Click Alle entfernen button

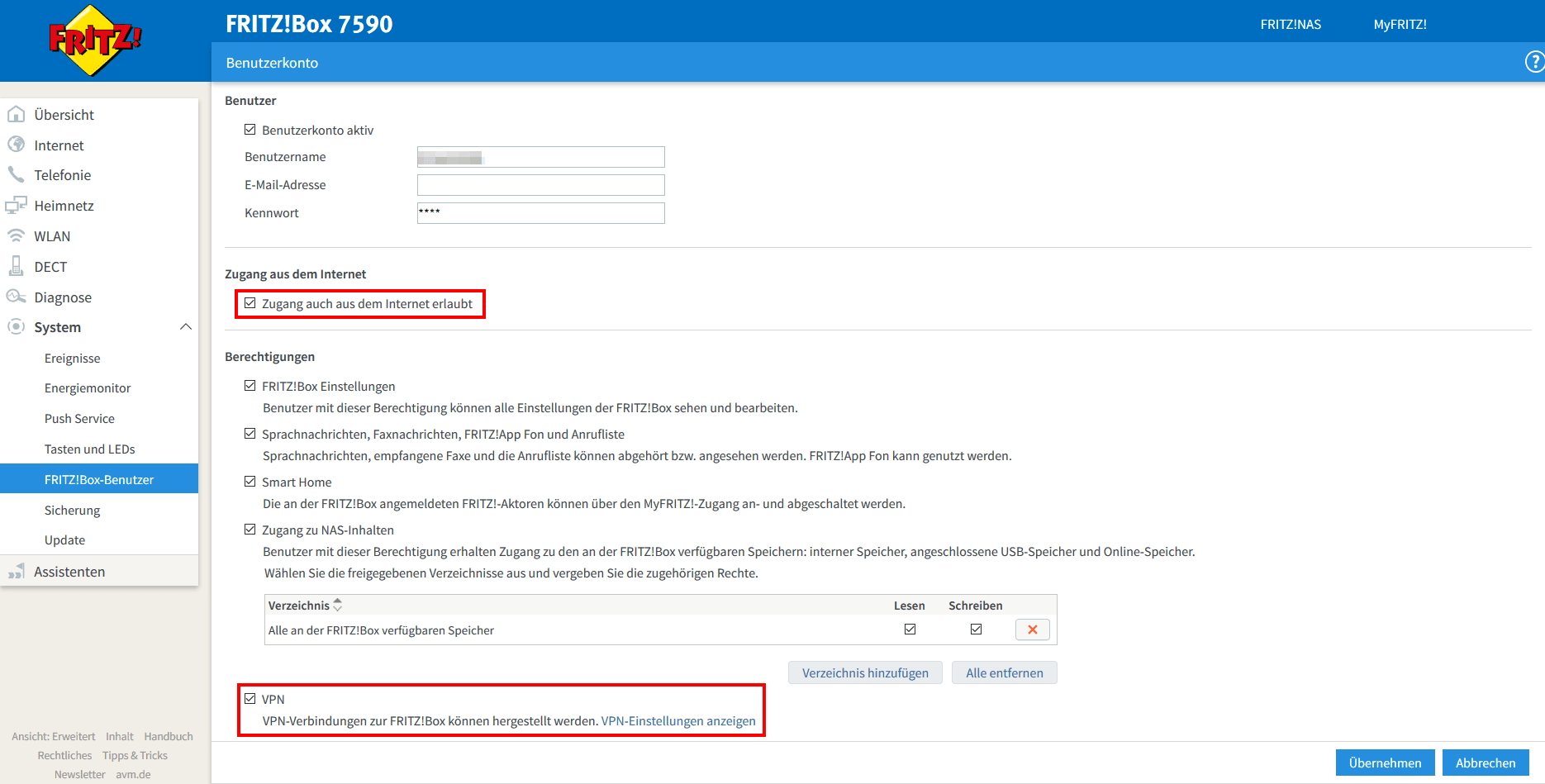click(x=1005, y=672)
